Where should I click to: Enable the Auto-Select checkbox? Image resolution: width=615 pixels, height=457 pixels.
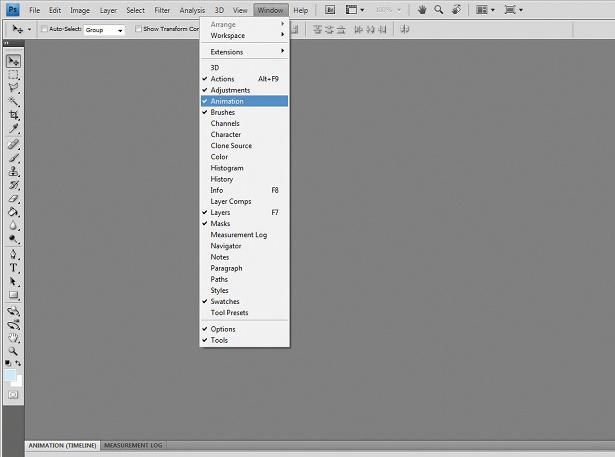(44, 29)
